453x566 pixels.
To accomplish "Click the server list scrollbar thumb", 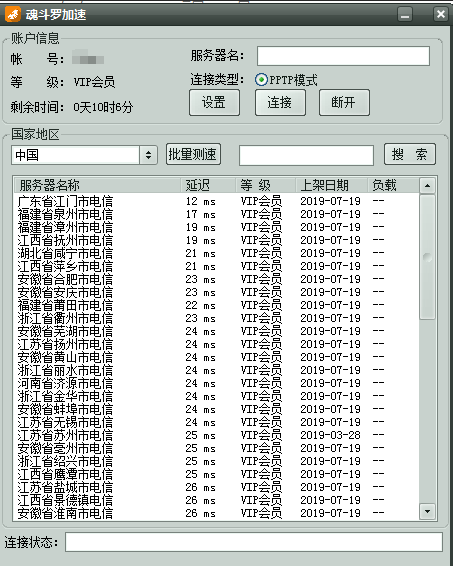I will click(x=427, y=257).
